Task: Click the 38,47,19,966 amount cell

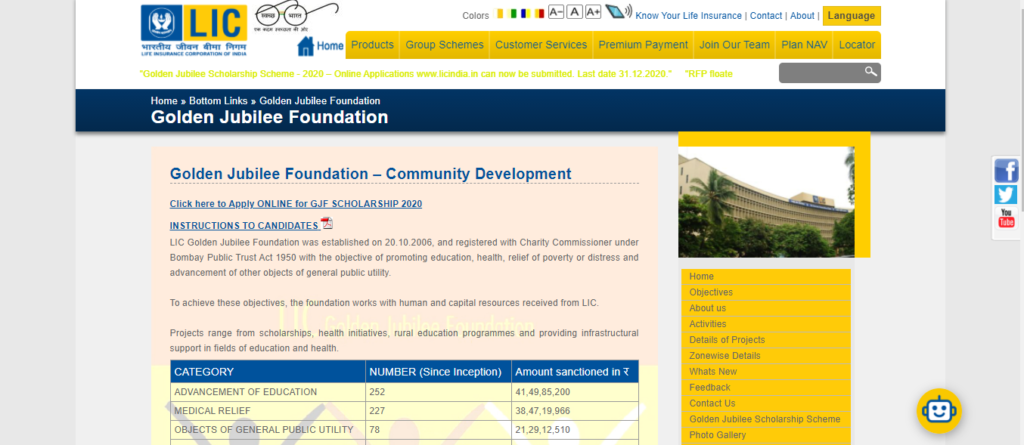Action: pyautogui.click(x=575, y=411)
